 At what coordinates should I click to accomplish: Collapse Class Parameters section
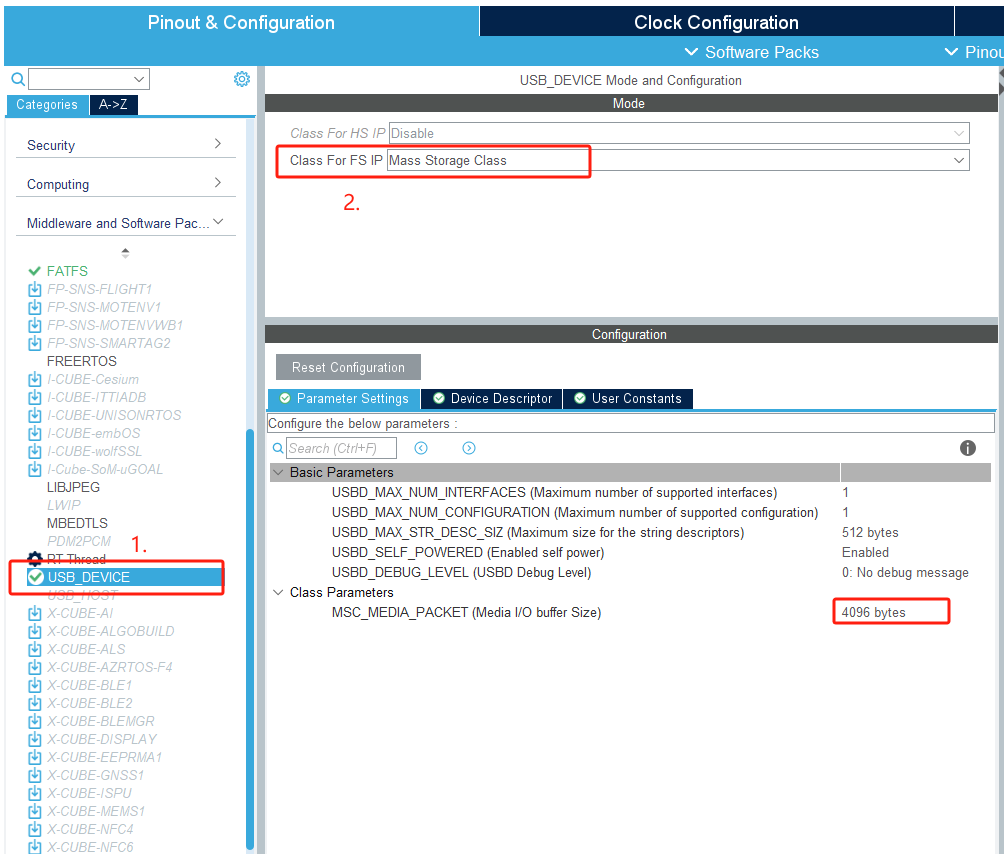coord(278,593)
